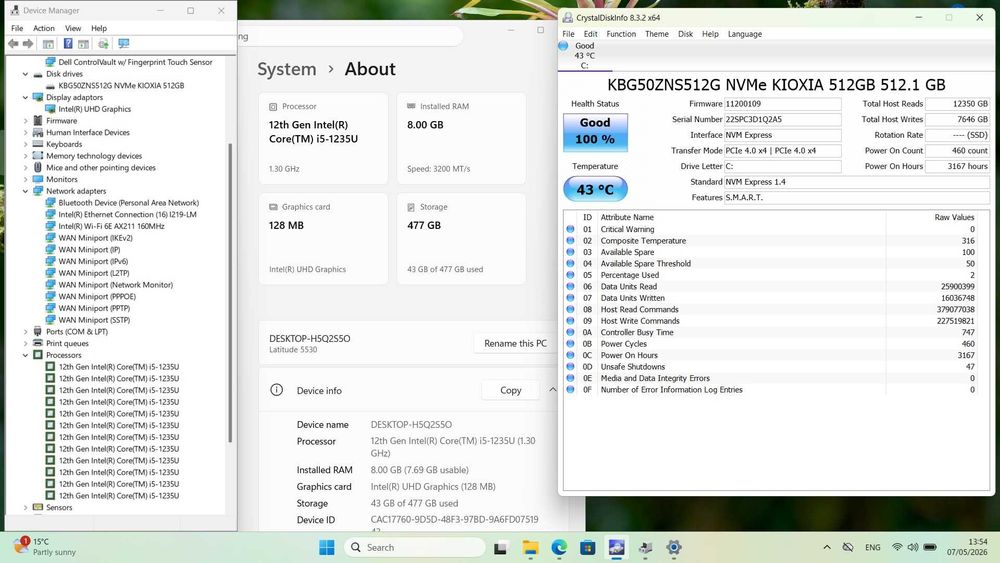Viewport: 1000px width, 563px height.
Task: Collapse the Processors node
Action: (x=25, y=355)
